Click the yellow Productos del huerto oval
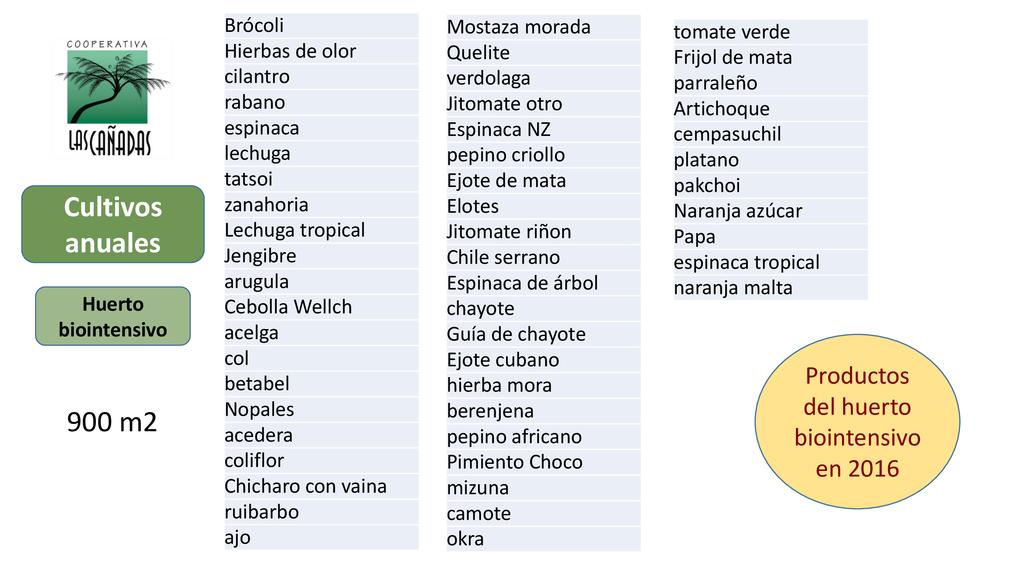Image resolution: width=1024 pixels, height=576 pixels. pyautogui.click(x=857, y=421)
